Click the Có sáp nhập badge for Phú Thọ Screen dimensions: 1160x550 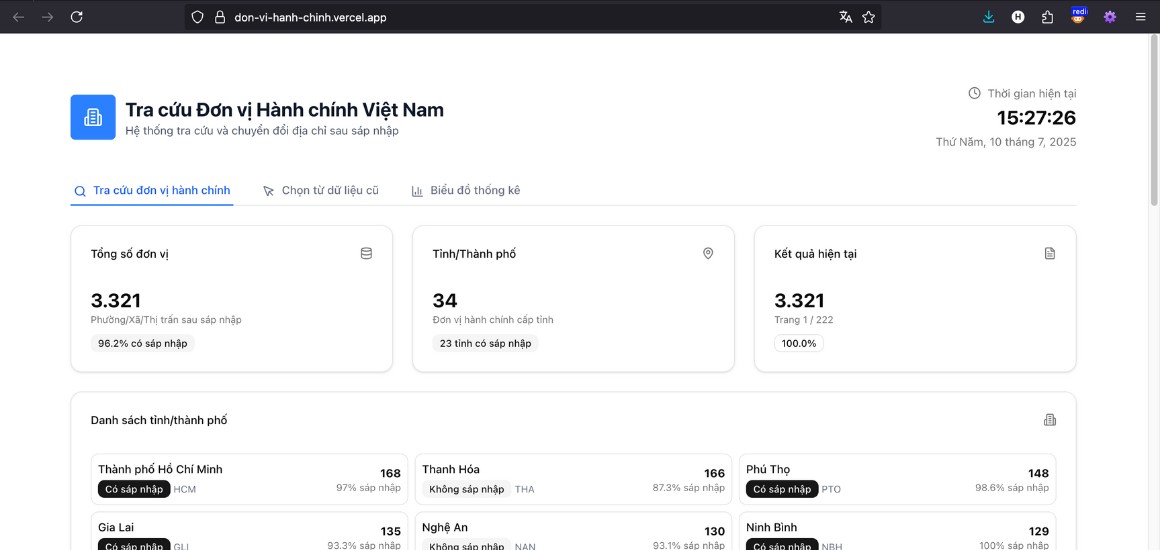point(781,489)
